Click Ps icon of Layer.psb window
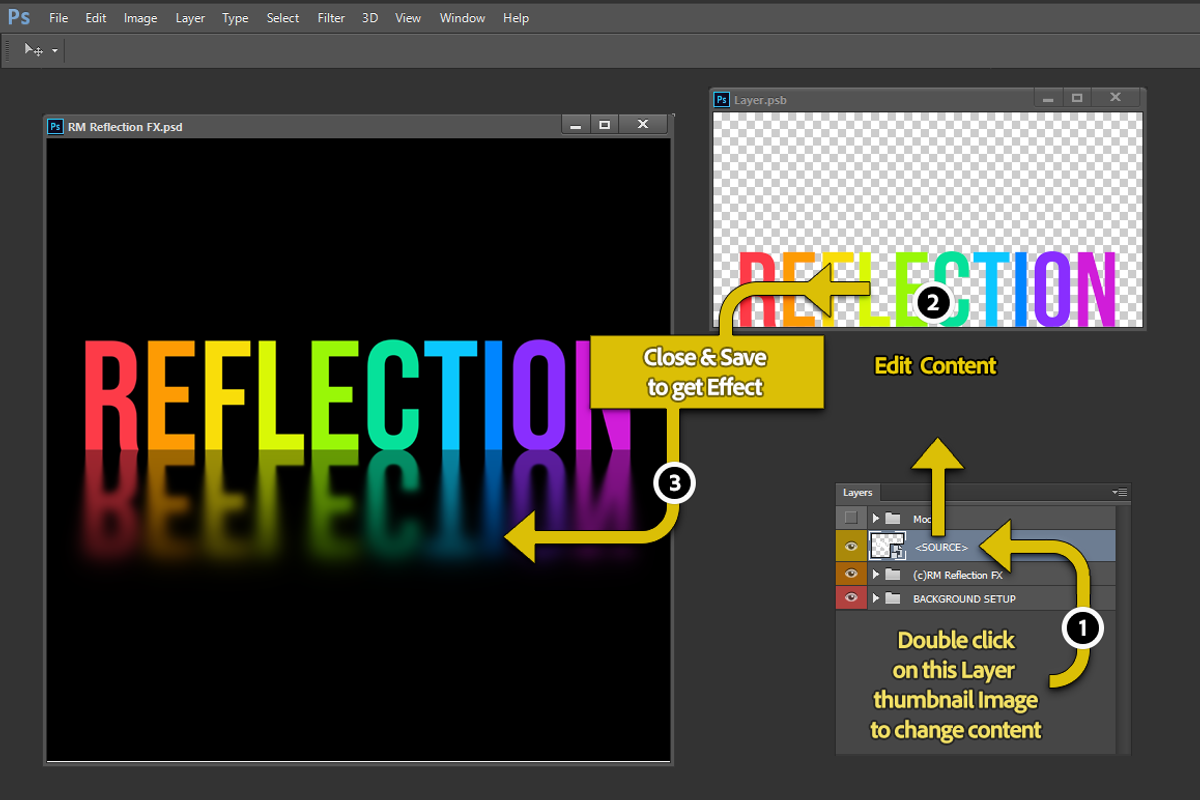 tap(722, 100)
